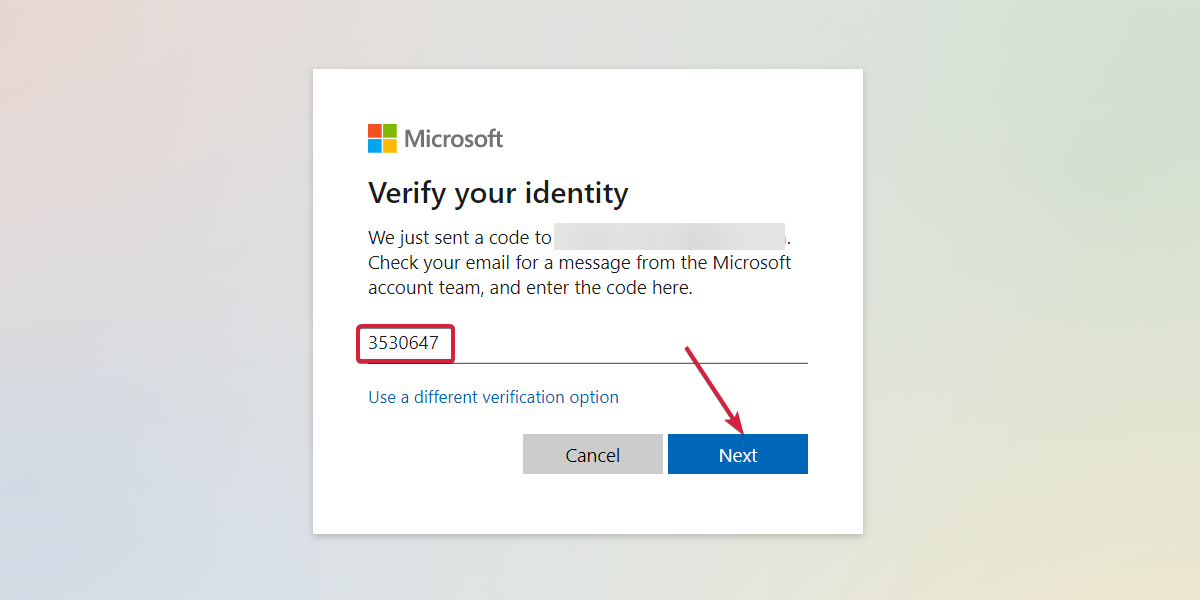Image resolution: width=1200 pixels, height=600 pixels.
Task: Click the "Check your email for a message" line
Action: click(x=579, y=263)
